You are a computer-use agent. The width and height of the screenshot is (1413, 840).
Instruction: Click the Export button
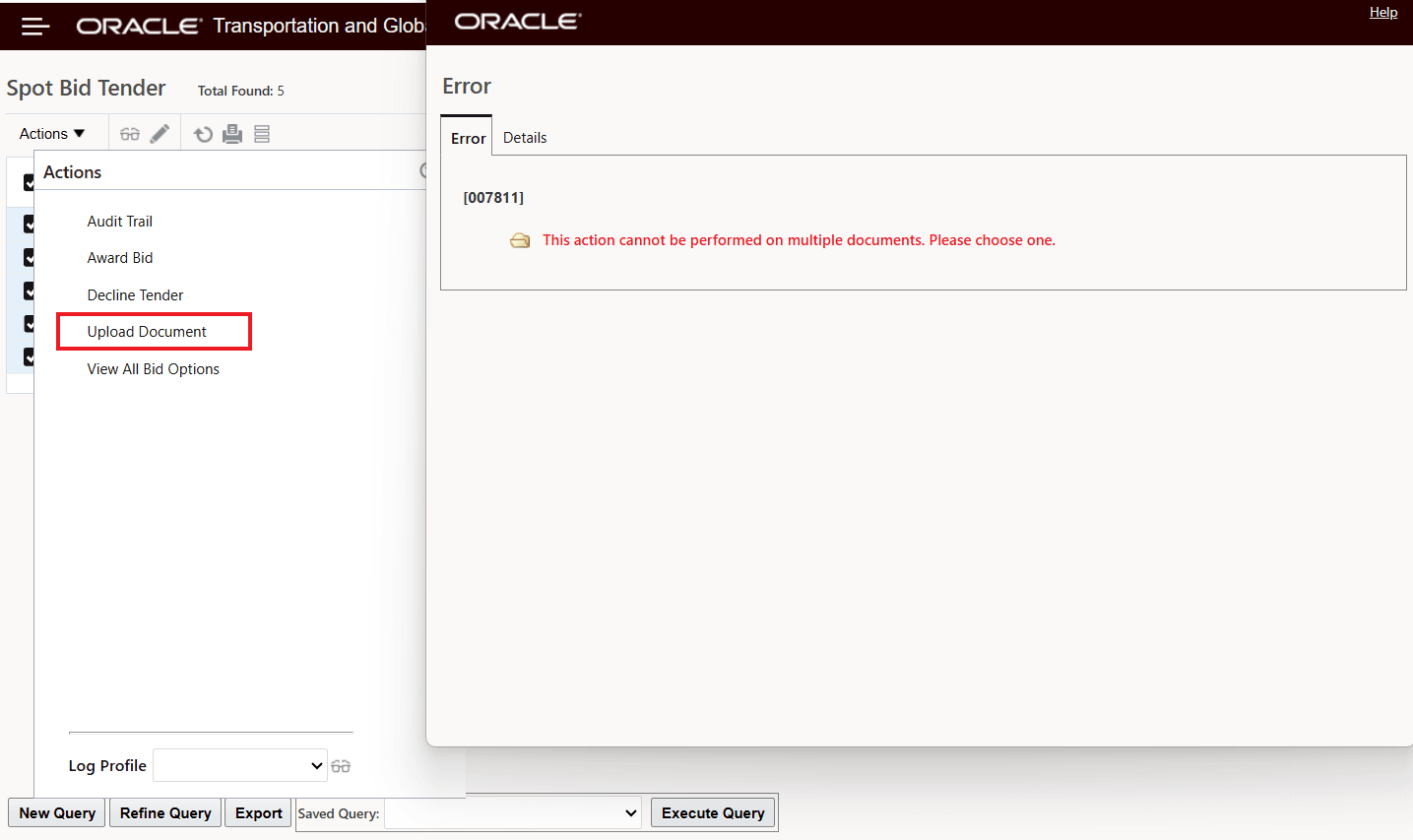tap(259, 813)
